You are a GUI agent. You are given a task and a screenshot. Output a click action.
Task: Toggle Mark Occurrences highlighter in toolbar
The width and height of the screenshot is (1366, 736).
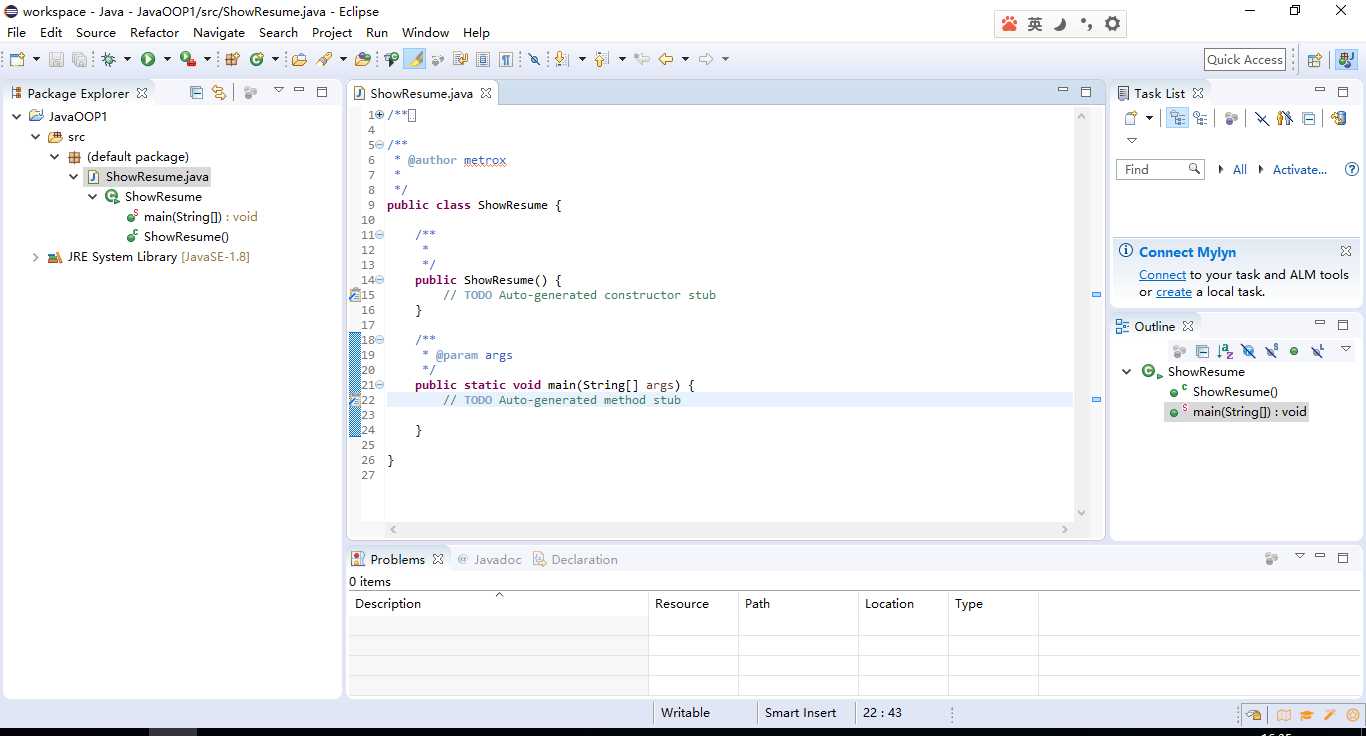tap(414, 60)
